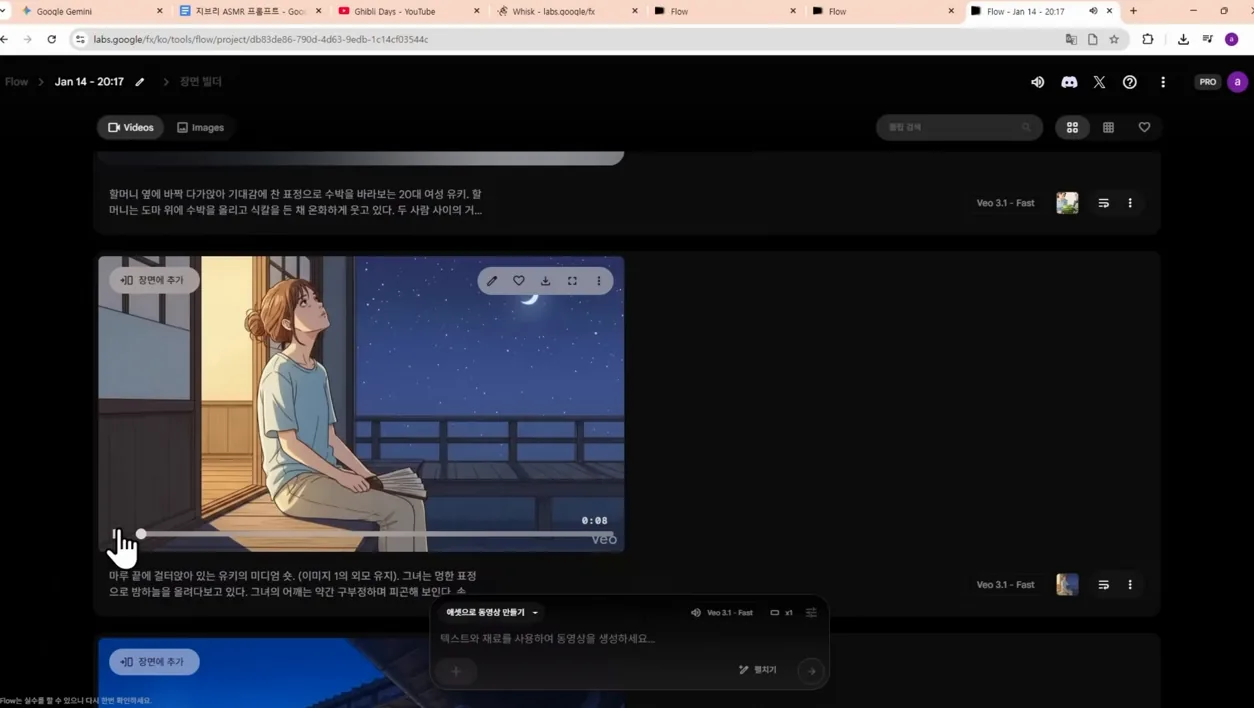Edit the moon-gazing video with pencil icon

492,281
